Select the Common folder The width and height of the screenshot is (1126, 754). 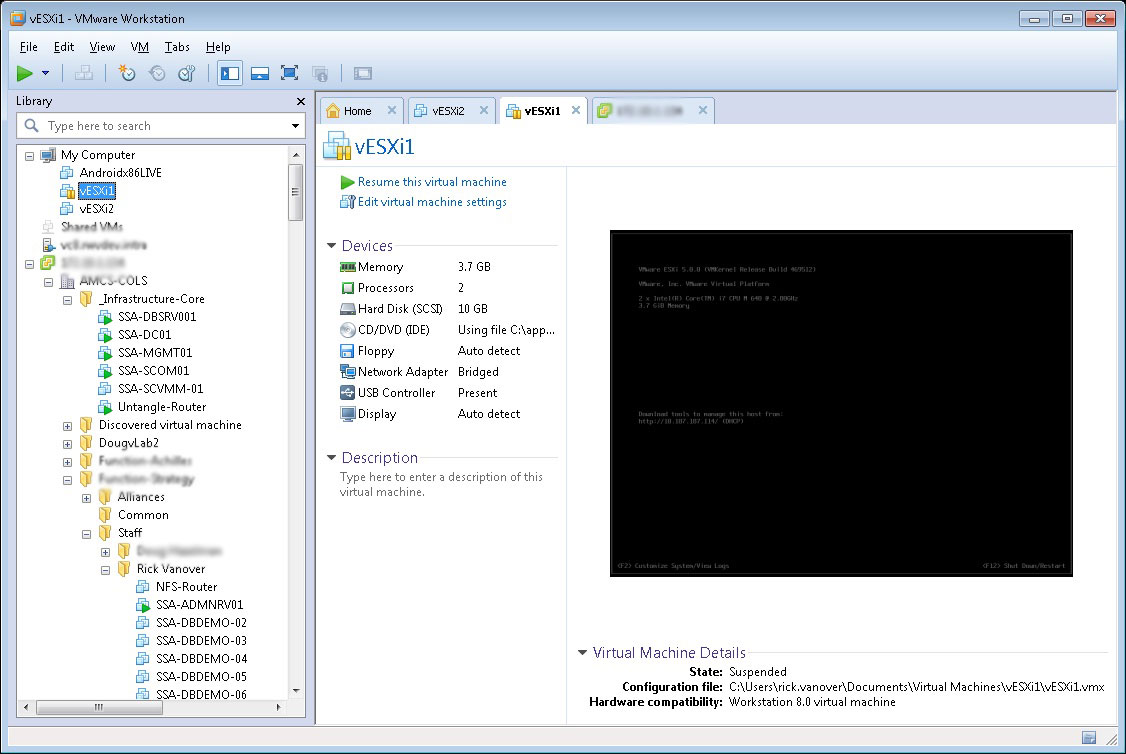[x=143, y=515]
